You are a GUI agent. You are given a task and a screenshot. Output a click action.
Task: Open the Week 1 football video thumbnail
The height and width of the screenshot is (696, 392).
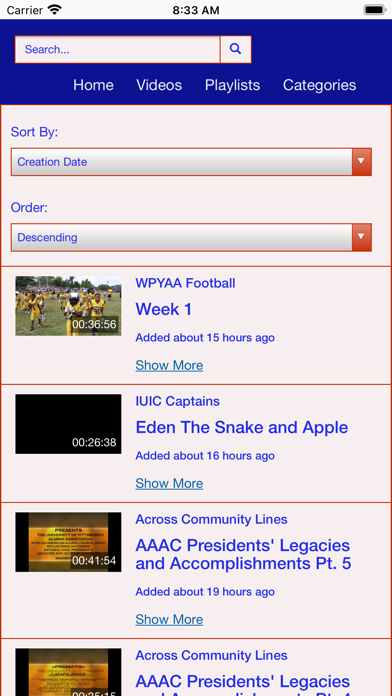tap(68, 306)
